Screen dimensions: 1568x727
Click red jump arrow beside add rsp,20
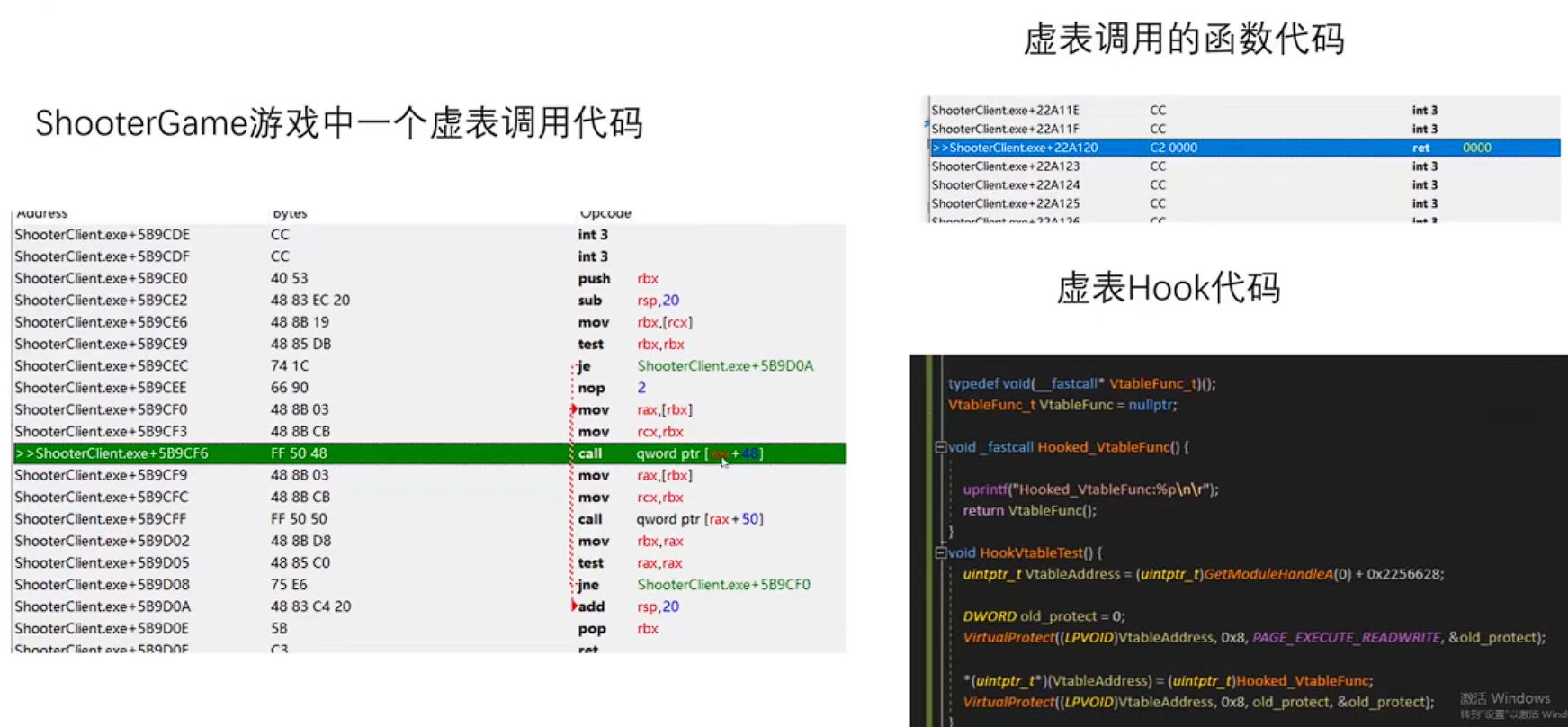(x=573, y=606)
